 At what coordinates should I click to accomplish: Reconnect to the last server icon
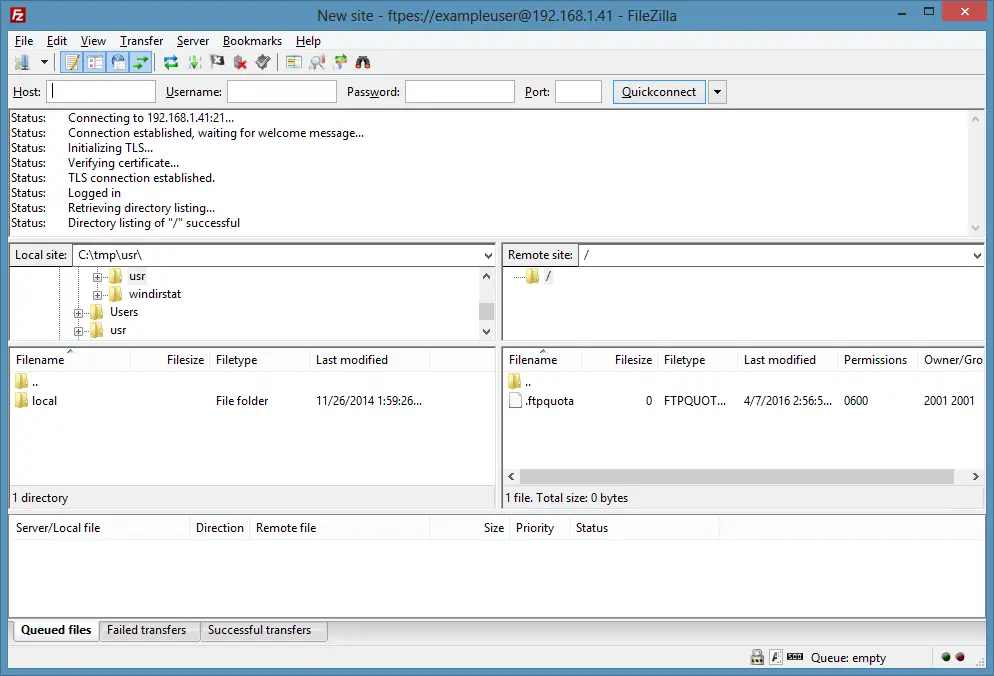(x=263, y=62)
